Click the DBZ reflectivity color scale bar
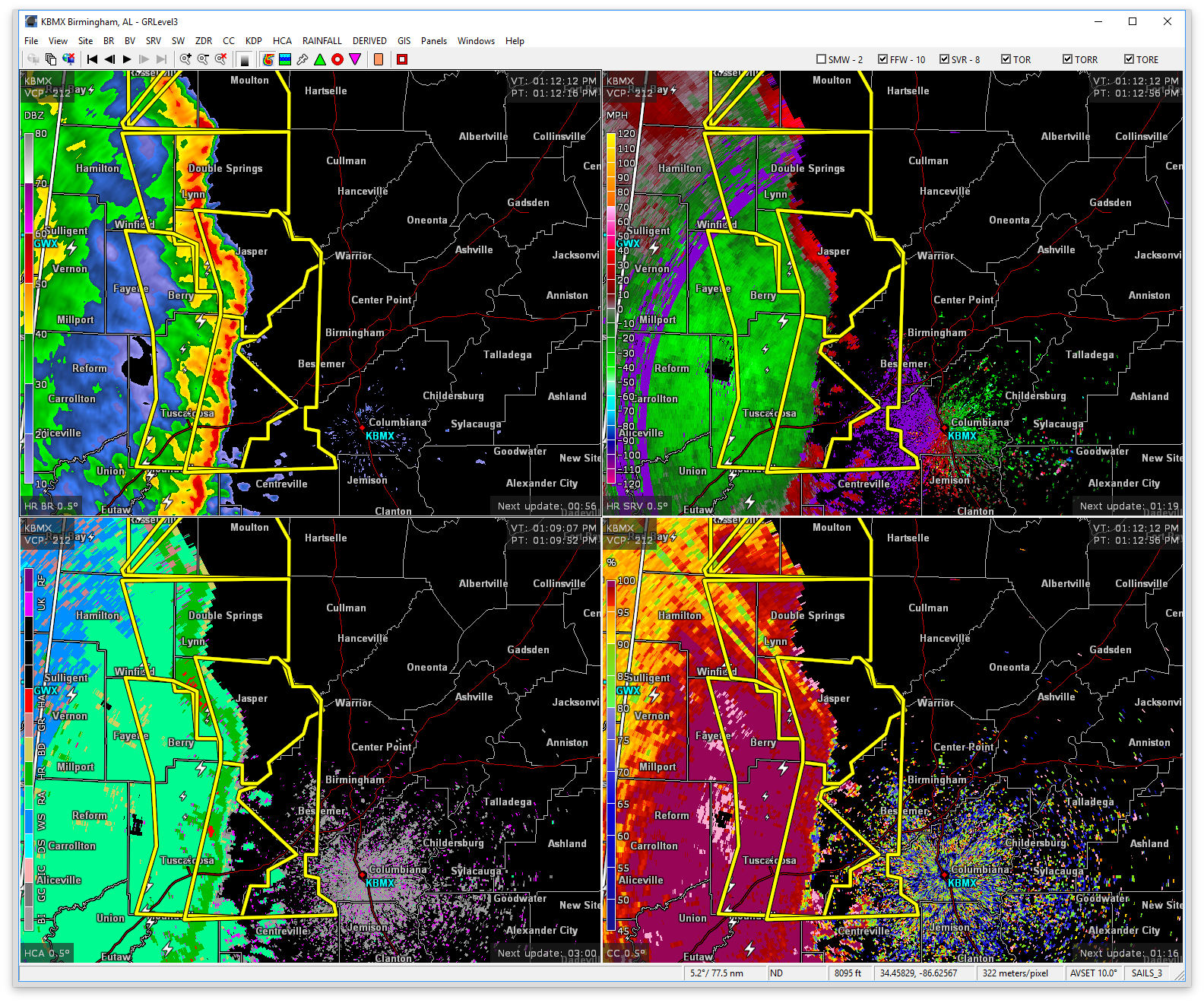The image size is (1204, 1003). 29,308
